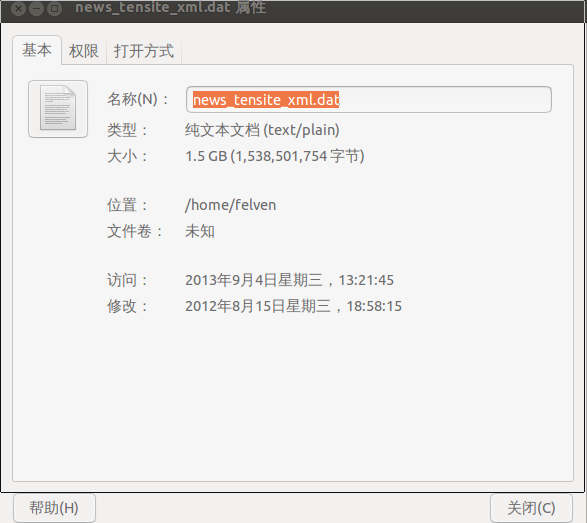Click the 修改 label

tap(128, 306)
